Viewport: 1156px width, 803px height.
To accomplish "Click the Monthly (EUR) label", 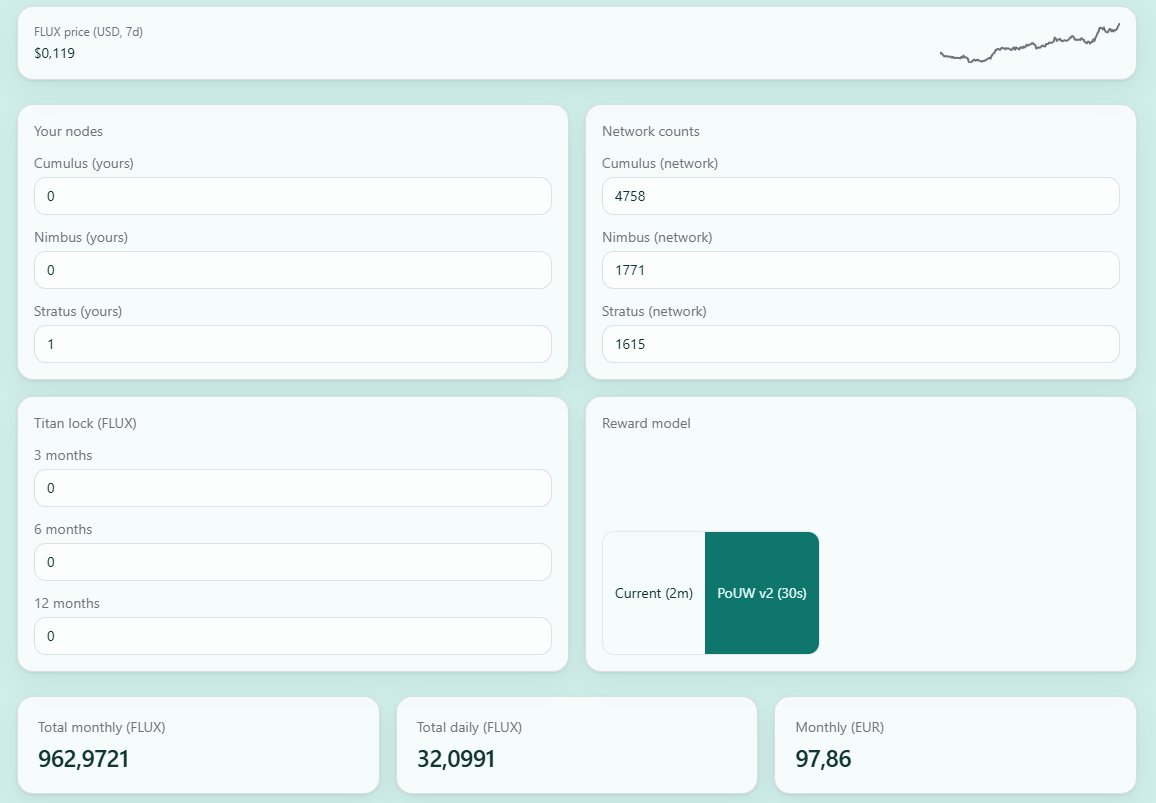I will [840, 727].
